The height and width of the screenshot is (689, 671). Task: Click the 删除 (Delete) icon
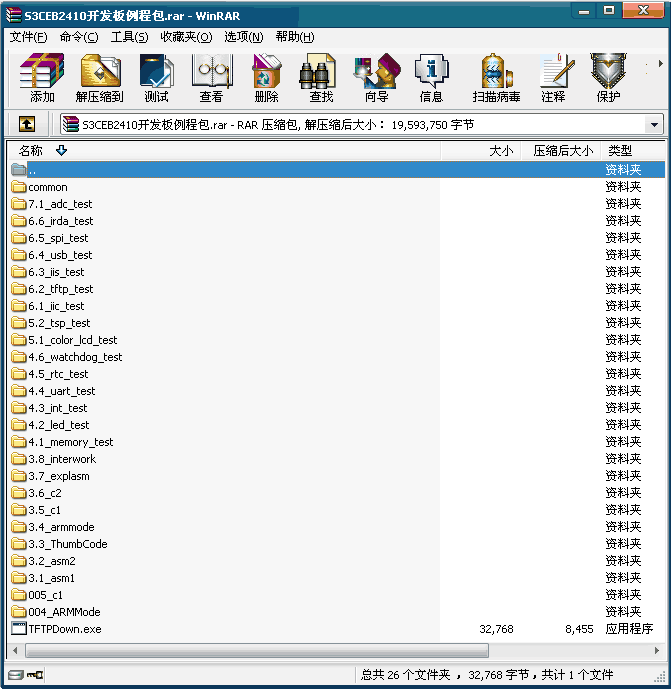(266, 78)
